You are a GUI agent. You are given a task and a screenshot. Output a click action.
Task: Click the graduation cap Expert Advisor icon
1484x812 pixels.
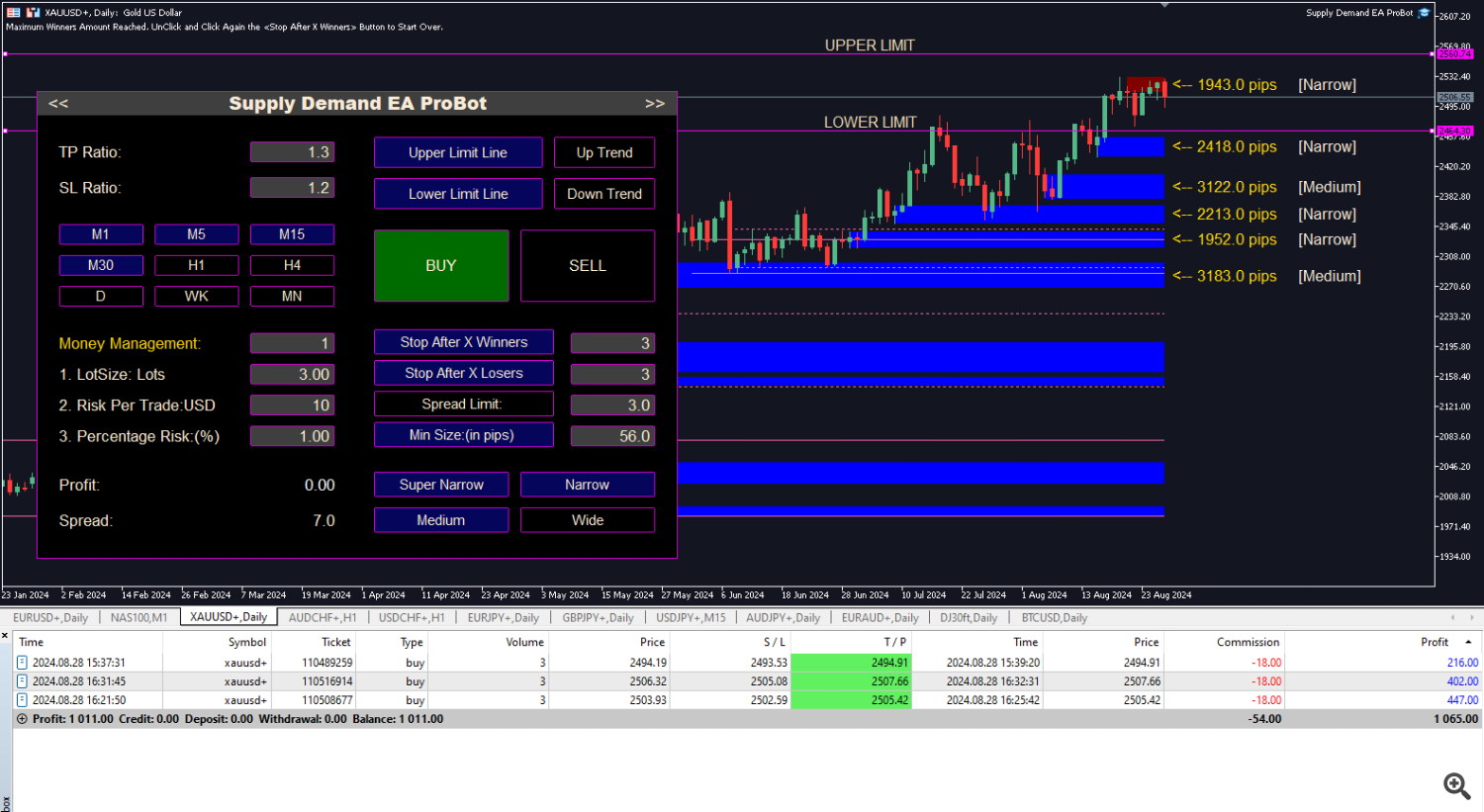[x=1424, y=13]
